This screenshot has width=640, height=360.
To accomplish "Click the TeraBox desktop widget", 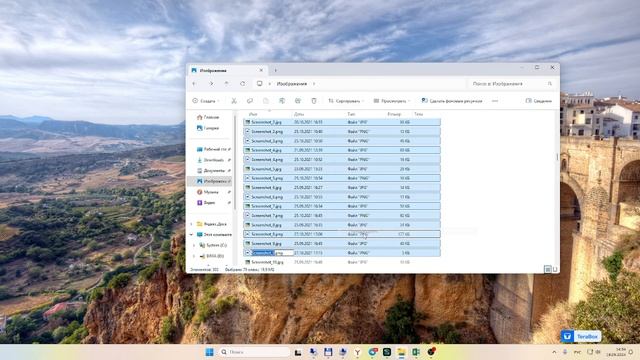I will pos(581,336).
